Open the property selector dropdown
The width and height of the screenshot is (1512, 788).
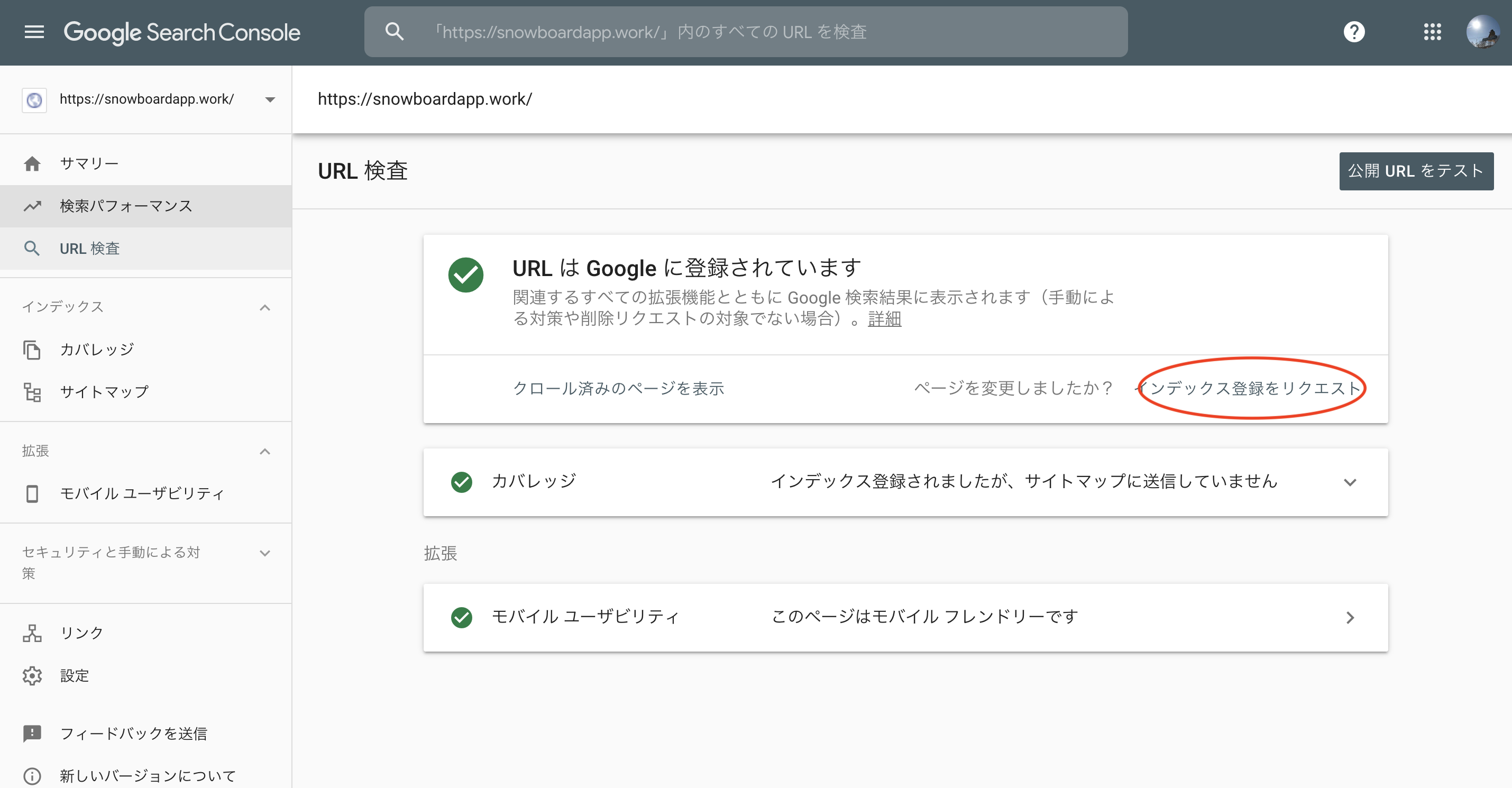click(269, 99)
